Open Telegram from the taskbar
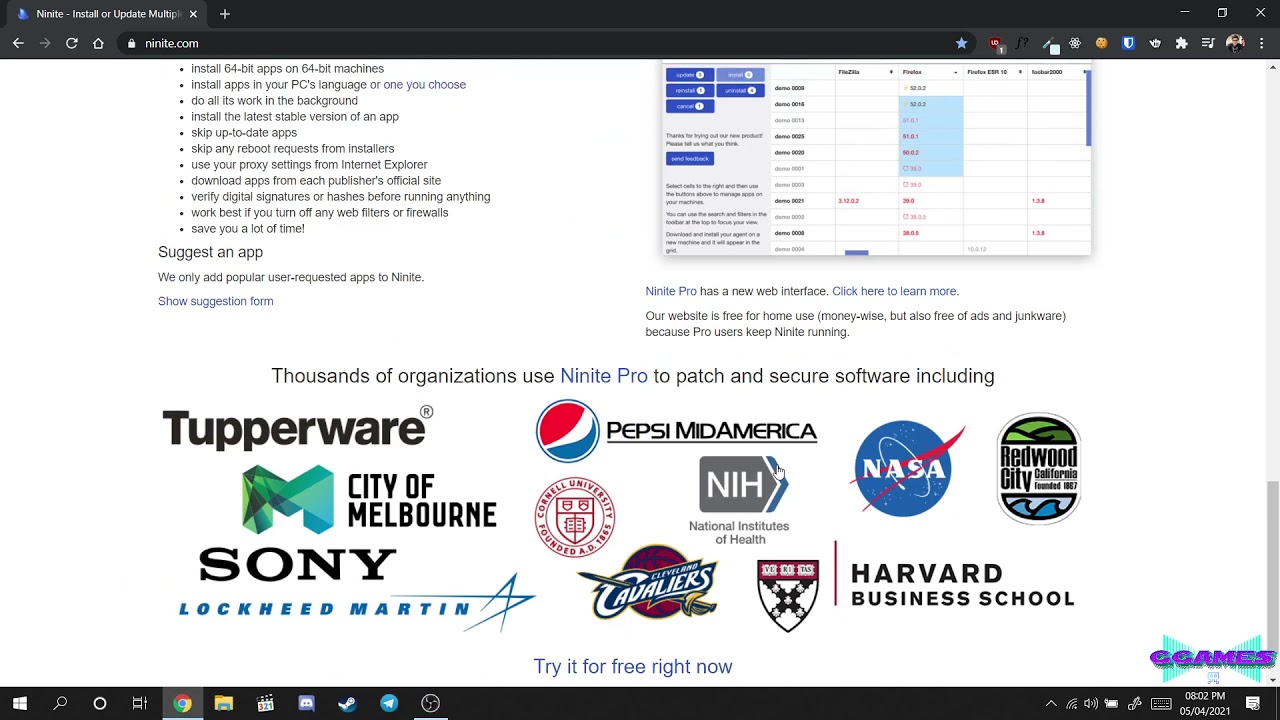The image size is (1280, 720). click(x=389, y=703)
